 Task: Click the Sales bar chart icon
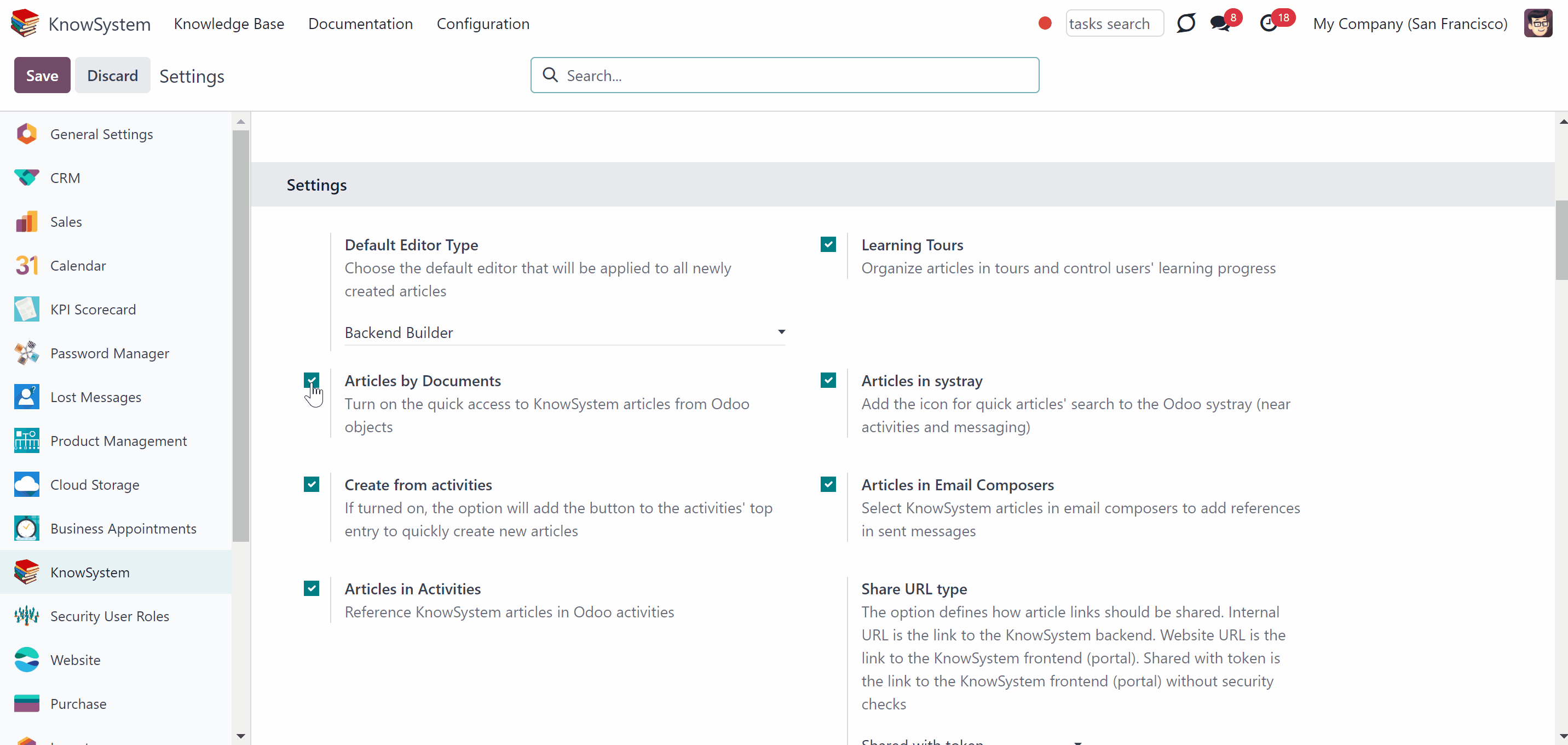tap(27, 222)
